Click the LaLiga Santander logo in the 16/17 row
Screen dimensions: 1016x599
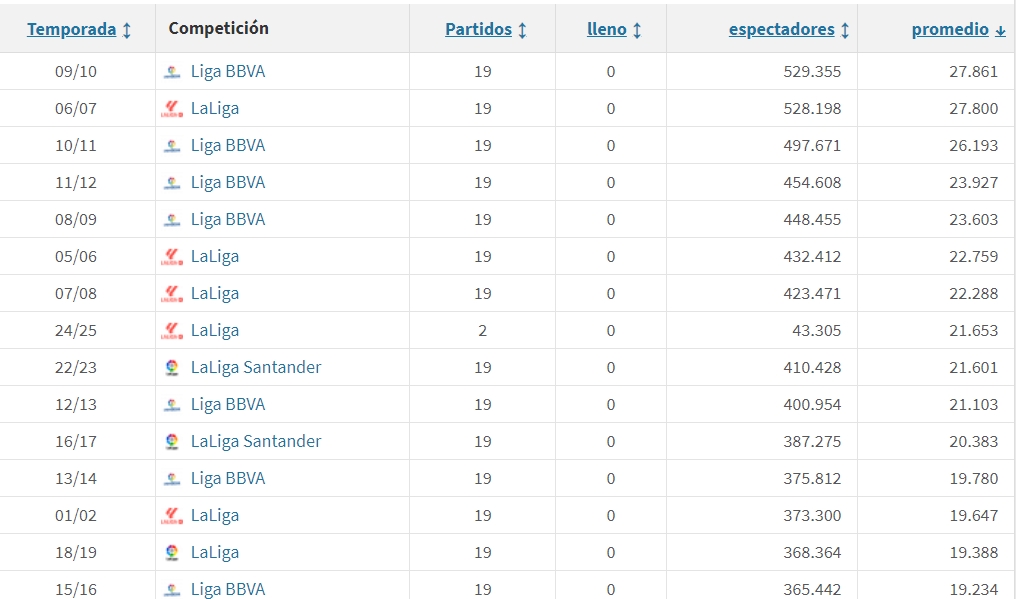tap(172, 442)
